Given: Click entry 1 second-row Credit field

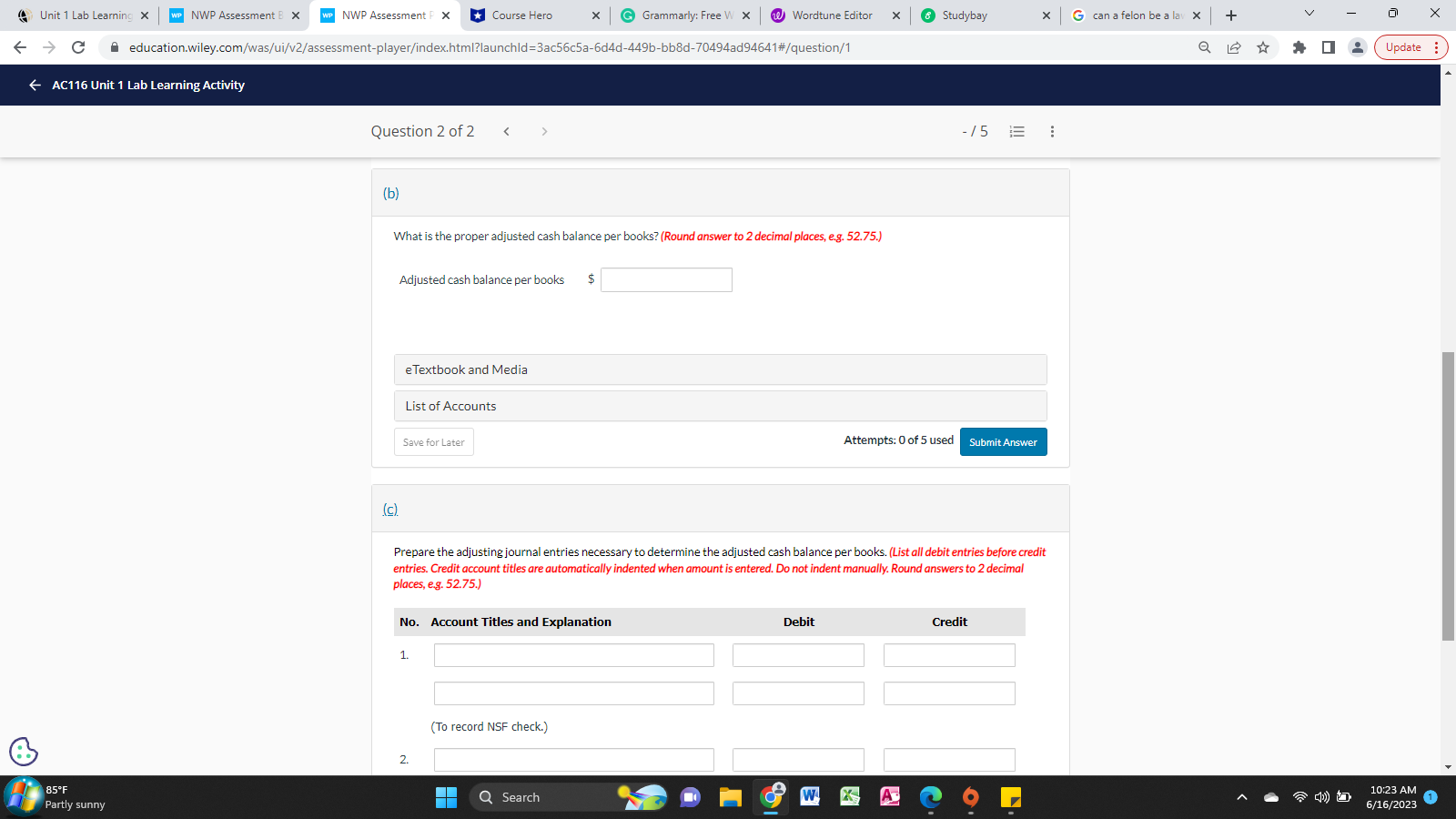Looking at the screenshot, I should pyautogui.click(x=949, y=693).
